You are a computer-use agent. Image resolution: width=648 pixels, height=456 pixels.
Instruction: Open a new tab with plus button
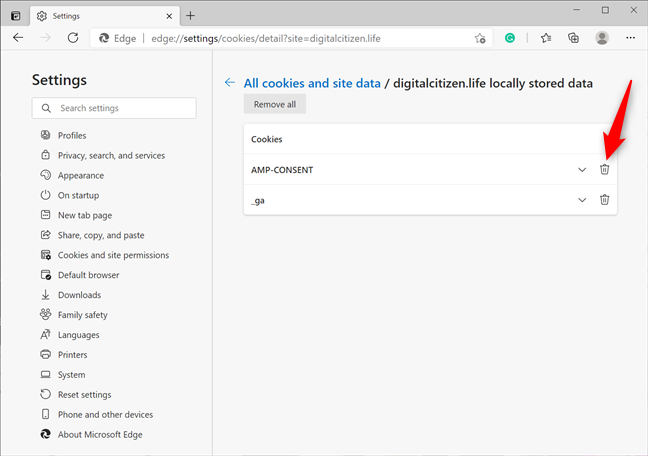(190, 16)
